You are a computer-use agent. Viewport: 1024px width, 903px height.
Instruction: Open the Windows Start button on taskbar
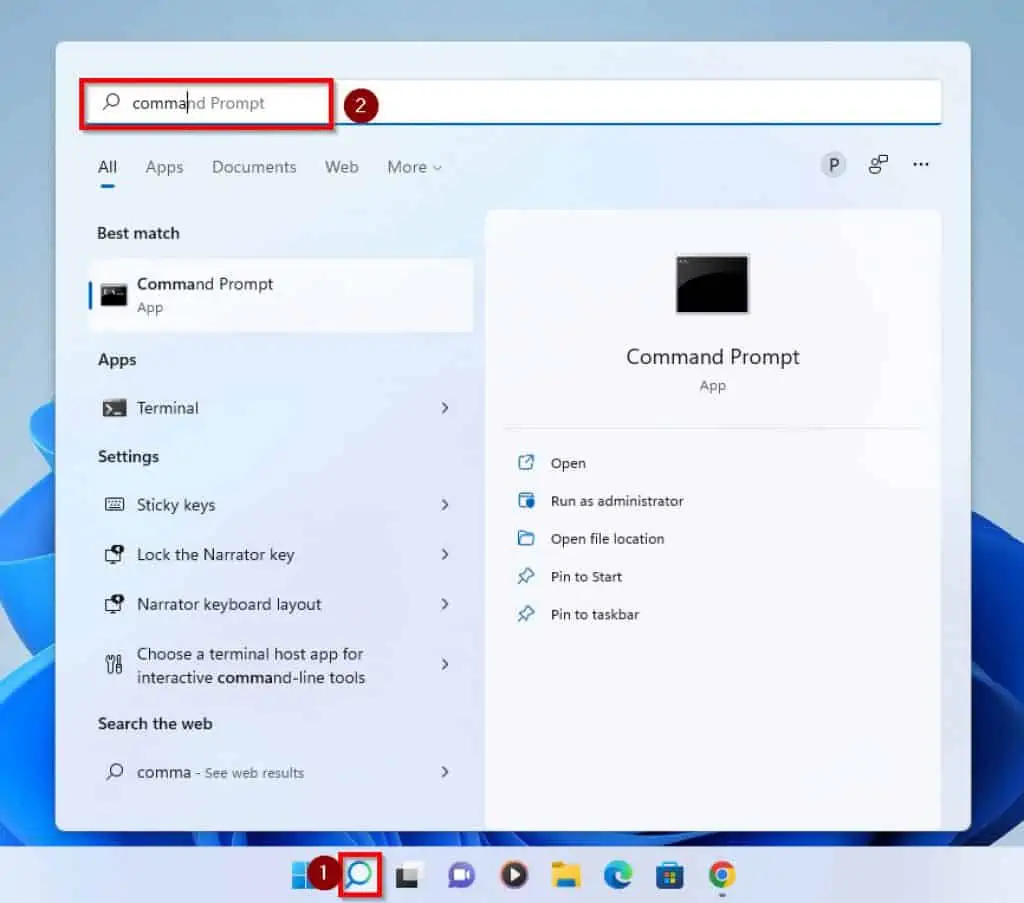[299, 875]
